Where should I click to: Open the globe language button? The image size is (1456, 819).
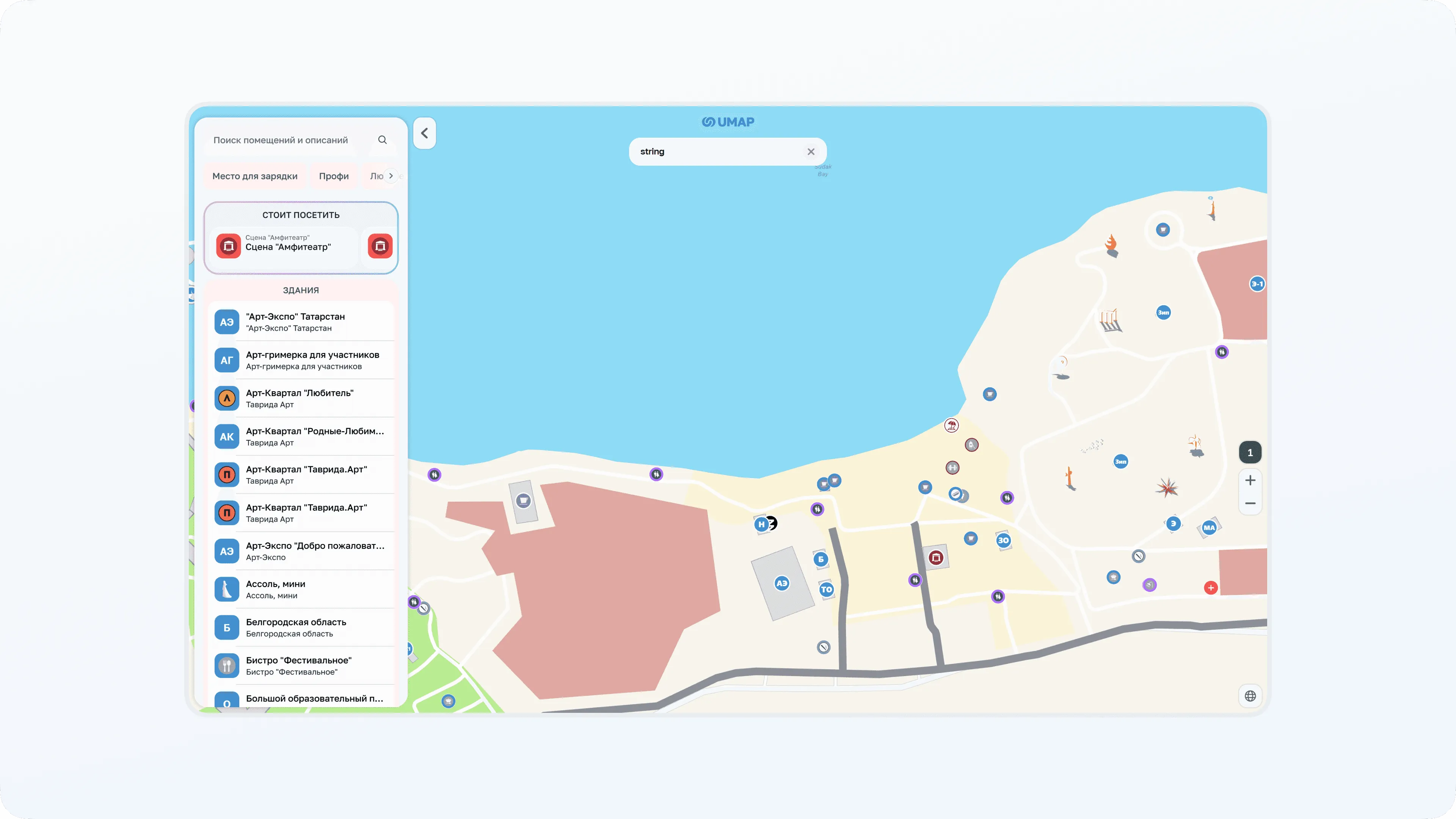tap(1250, 696)
